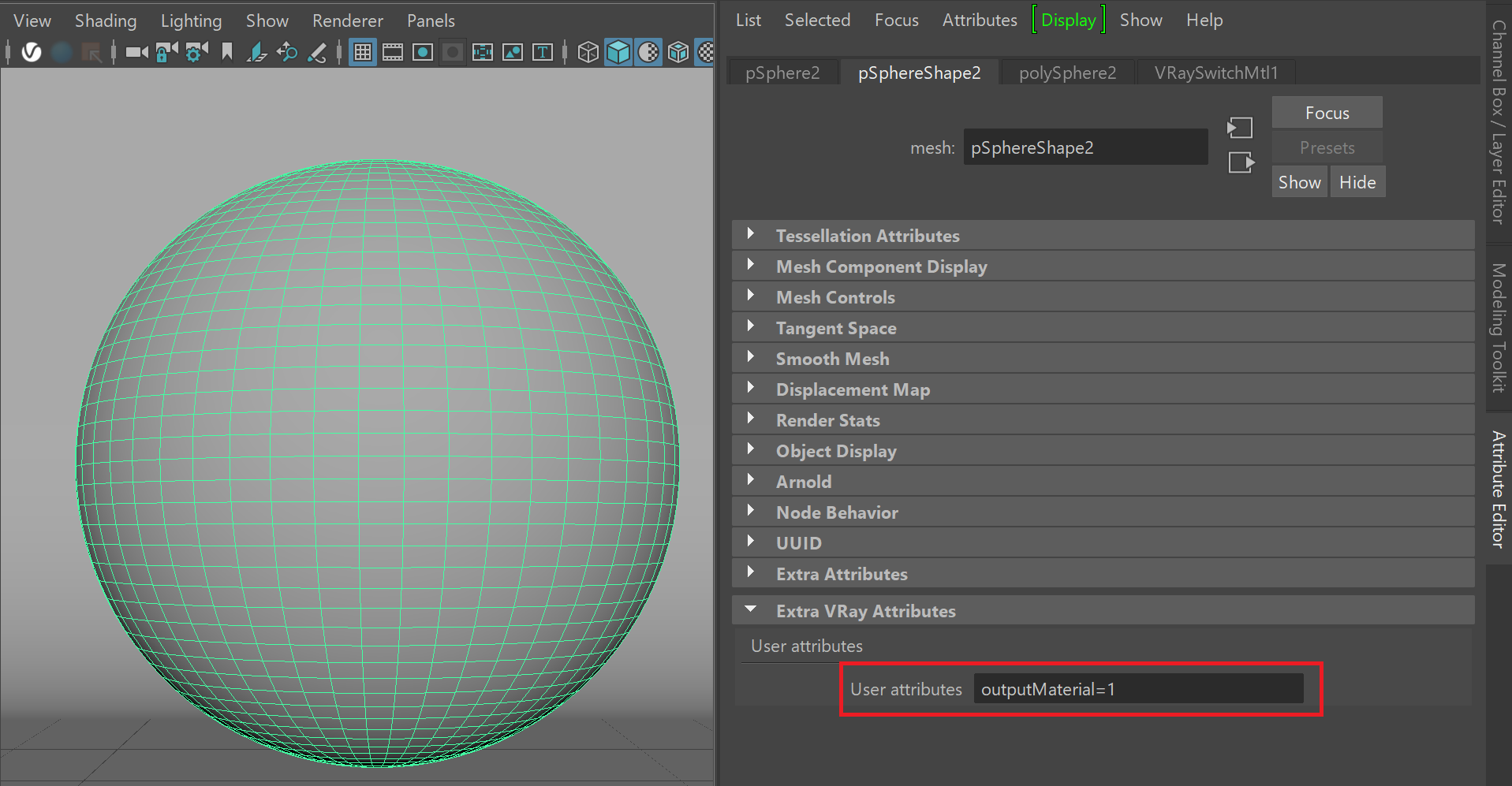This screenshot has width=1512, height=786.
Task: Open the viewport Renderer menu
Action: point(348,20)
